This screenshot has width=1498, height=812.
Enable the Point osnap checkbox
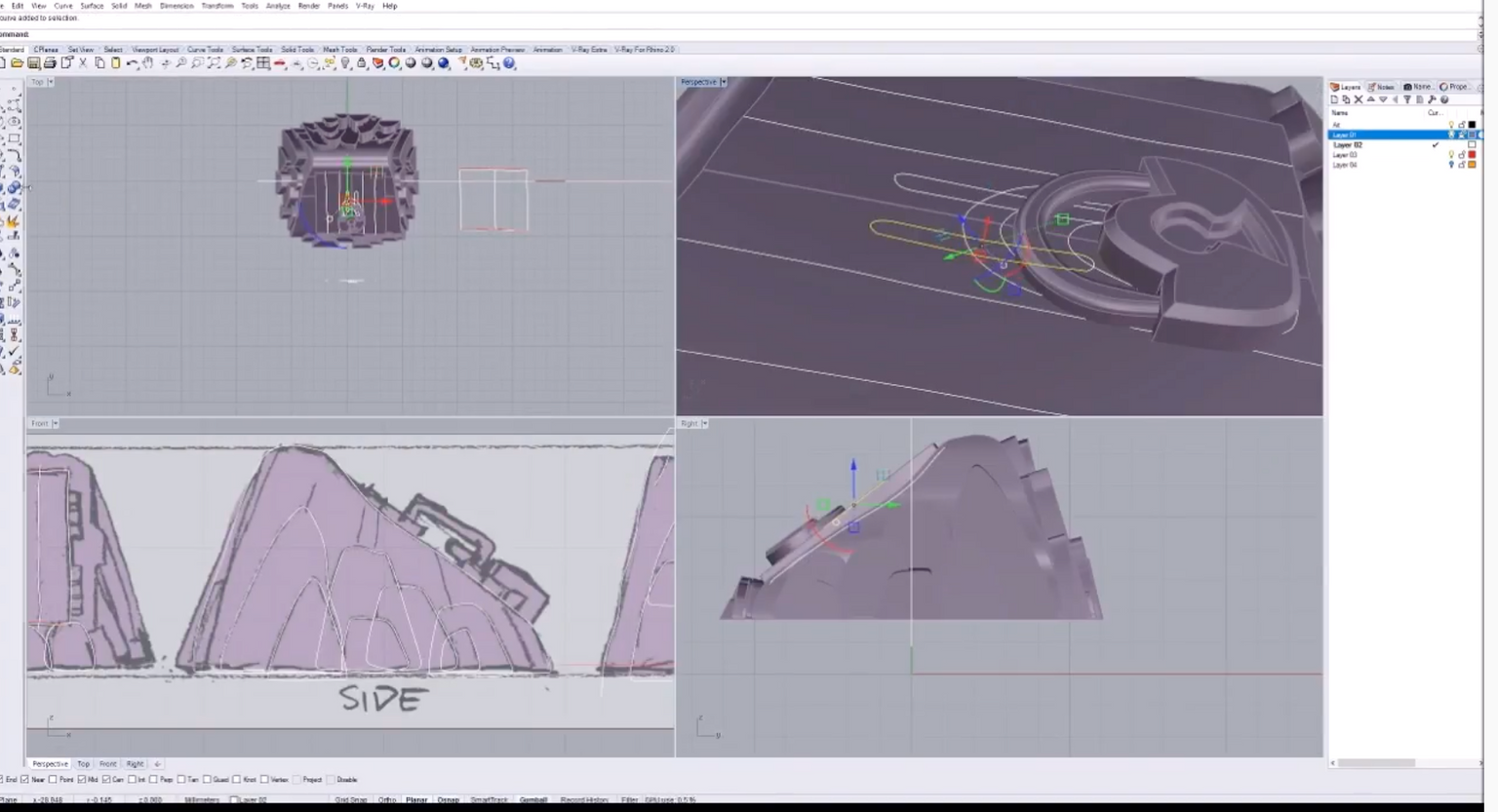[x=53, y=780]
